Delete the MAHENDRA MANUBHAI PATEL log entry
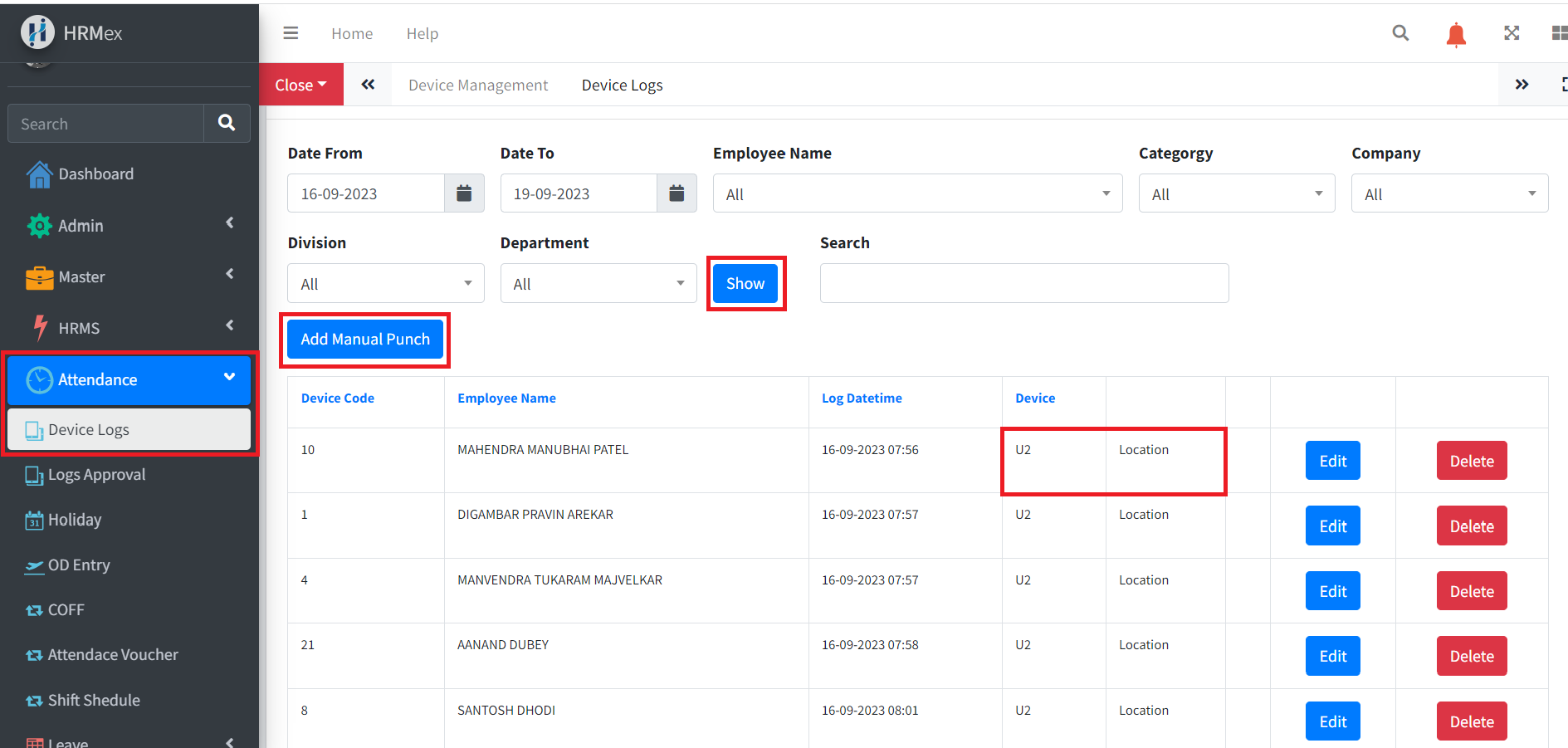This screenshot has width=1568, height=748. tap(1471, 461)
